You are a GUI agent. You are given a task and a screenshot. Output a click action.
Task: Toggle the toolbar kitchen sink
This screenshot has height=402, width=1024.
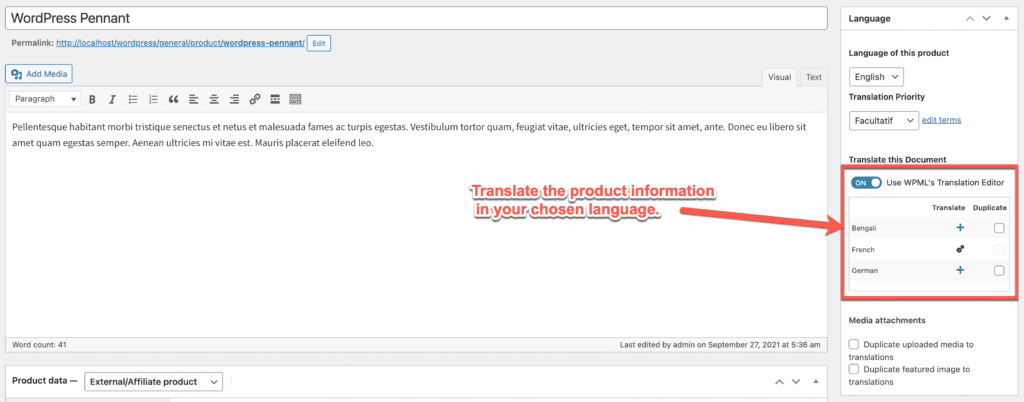295,99
